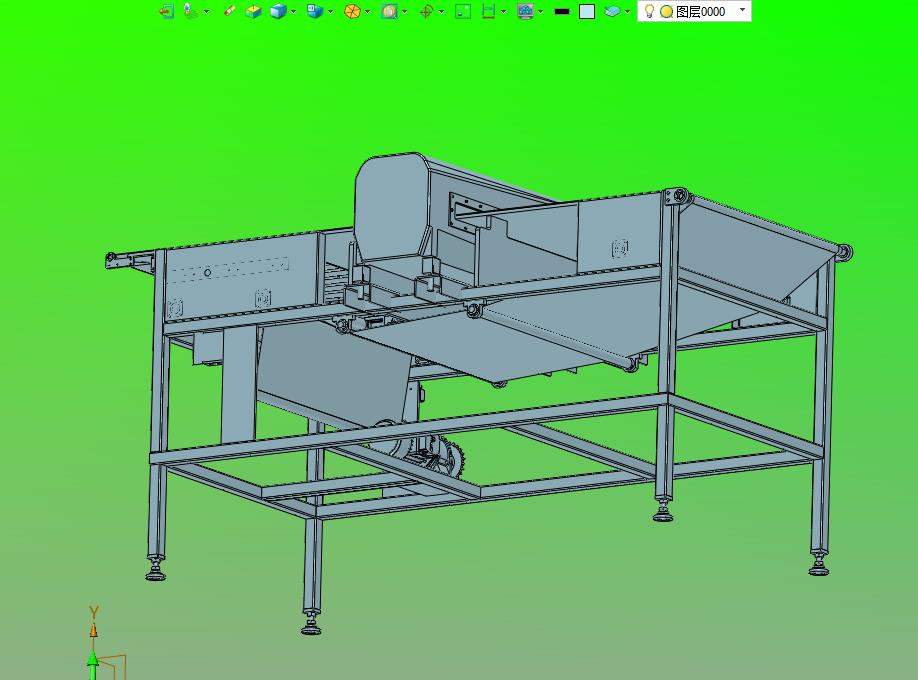
Task: Click the lamp and sketch tool icon
Action: [x=190, y=11]
